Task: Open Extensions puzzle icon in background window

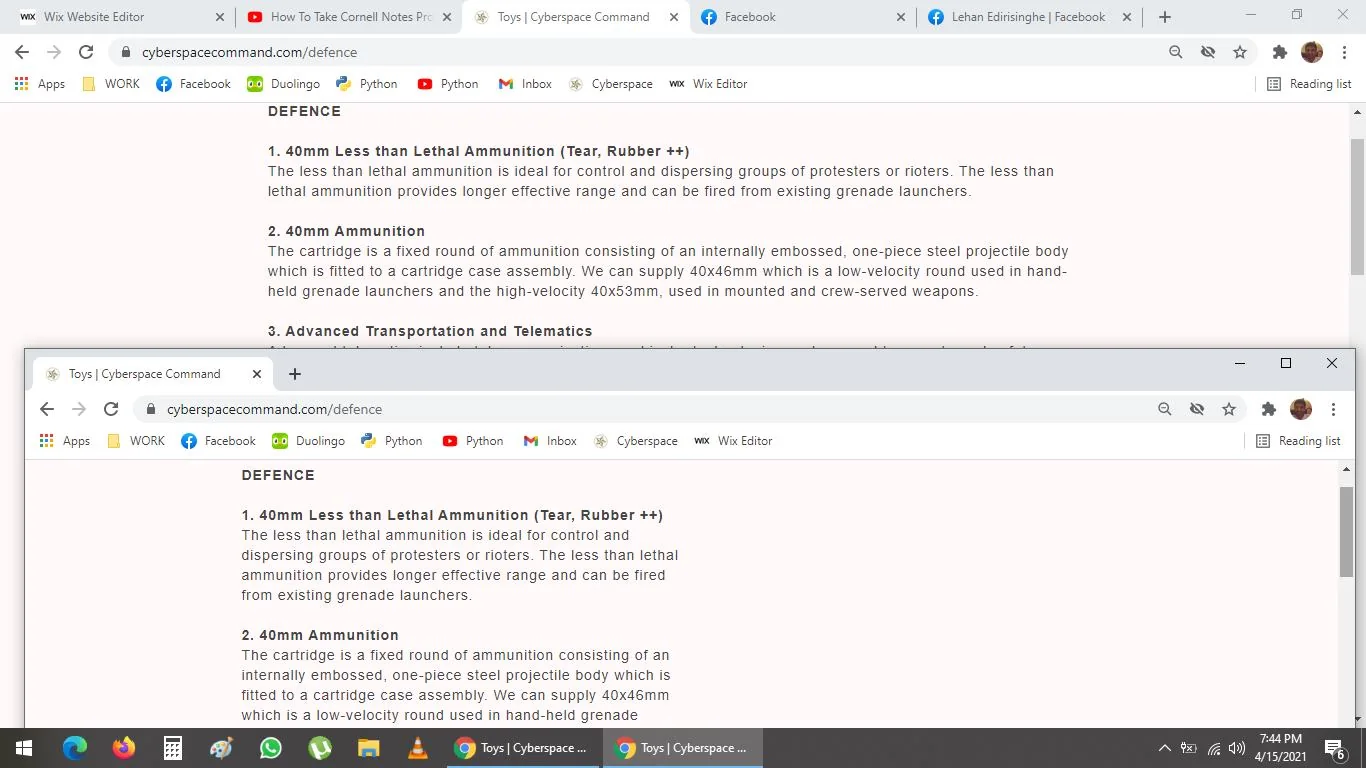Action: 1279,52
